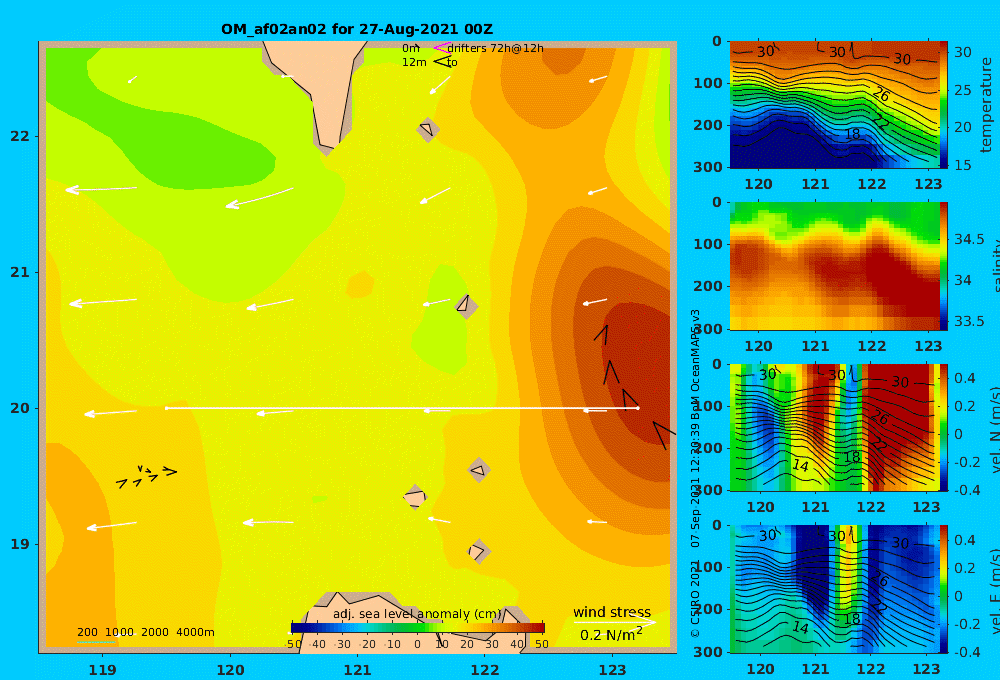Click the vel. E section colorbar

(944, 589)
